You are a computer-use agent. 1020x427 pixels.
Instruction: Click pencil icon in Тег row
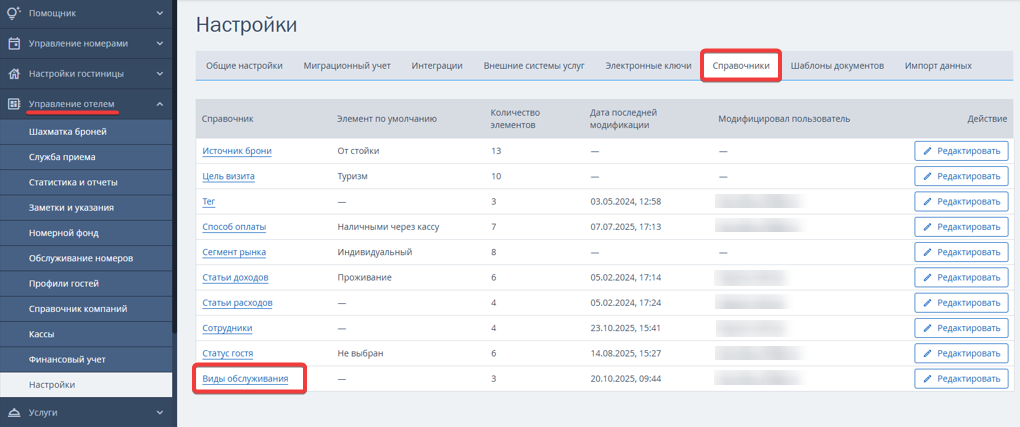(928, 202)
